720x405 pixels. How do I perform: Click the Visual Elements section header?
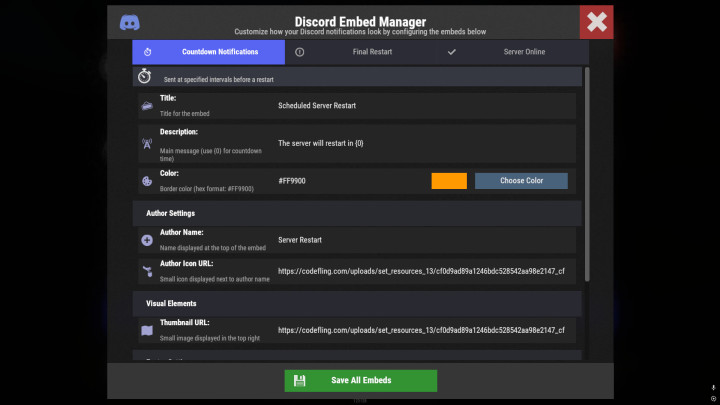click(x=357, y=304)
